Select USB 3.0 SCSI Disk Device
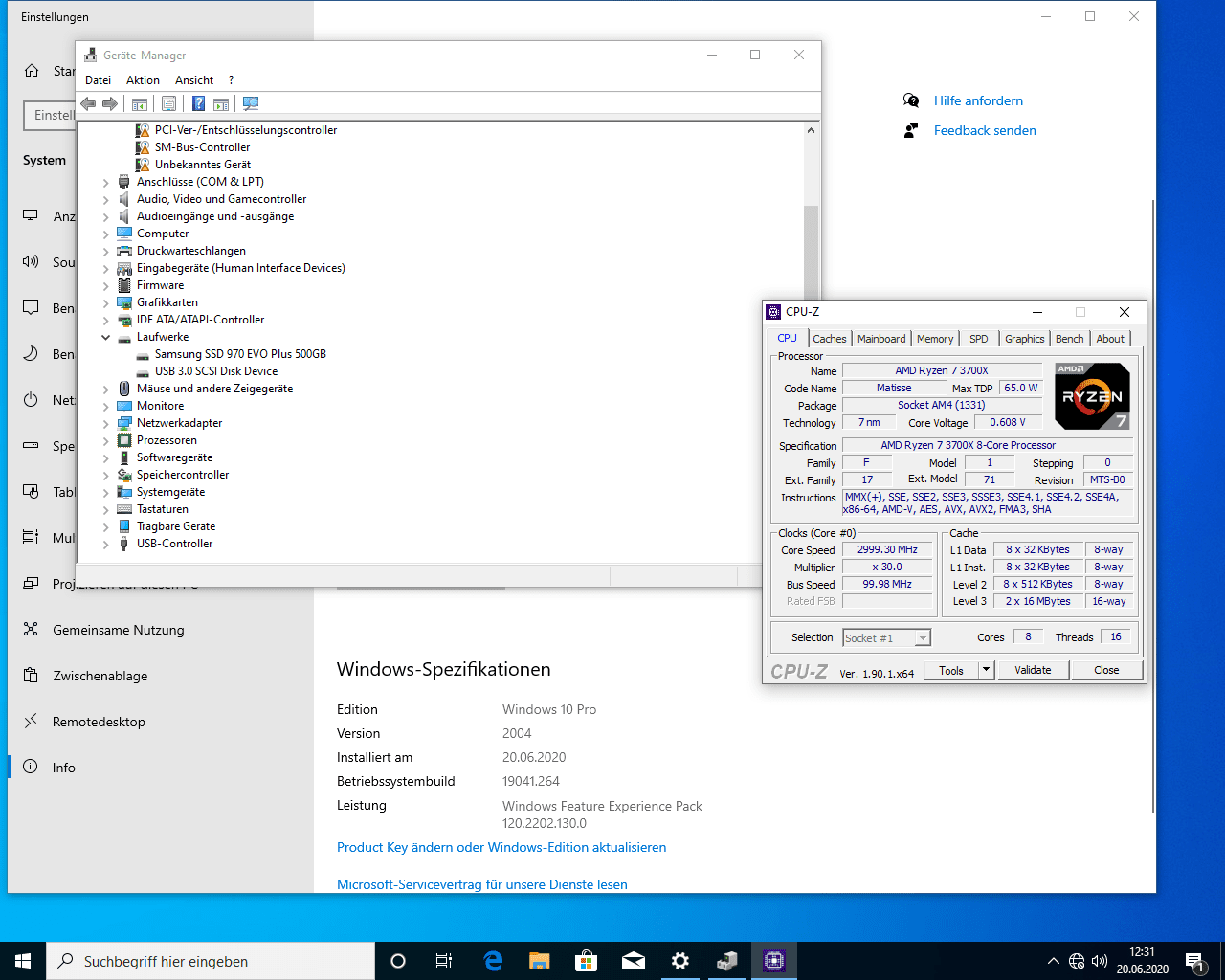This screenshot has width=1225, height=980. click(x=216, y=371)
